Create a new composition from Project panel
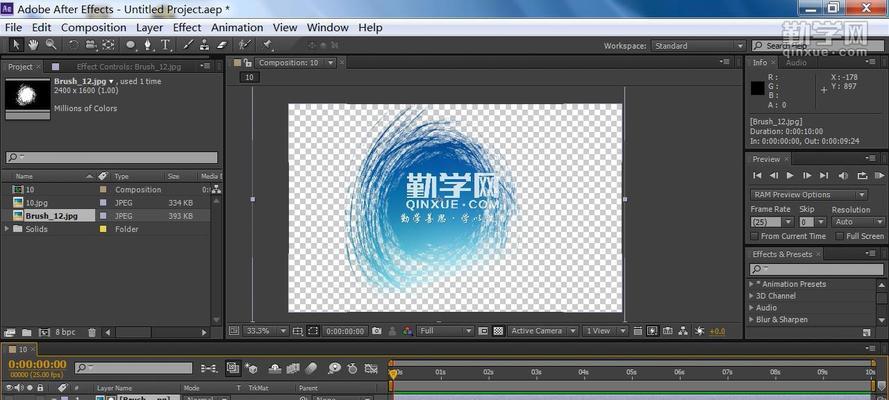The height and width of the screenshot is (400, 889). pos(44,333)
